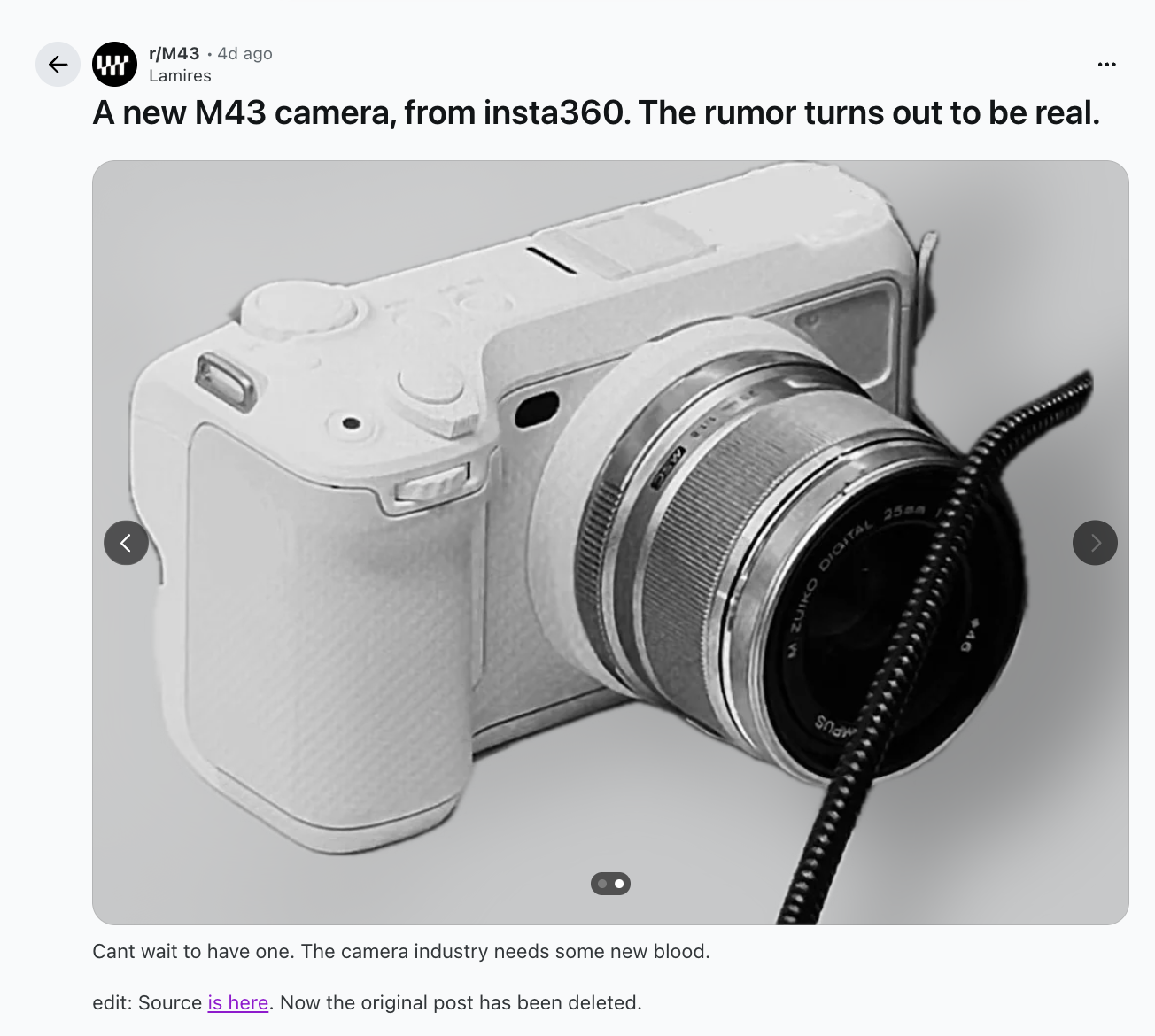Select the second carousel dot indicator
Viewport: 1155px width, 1036px height.
click(x=619, y=884)
